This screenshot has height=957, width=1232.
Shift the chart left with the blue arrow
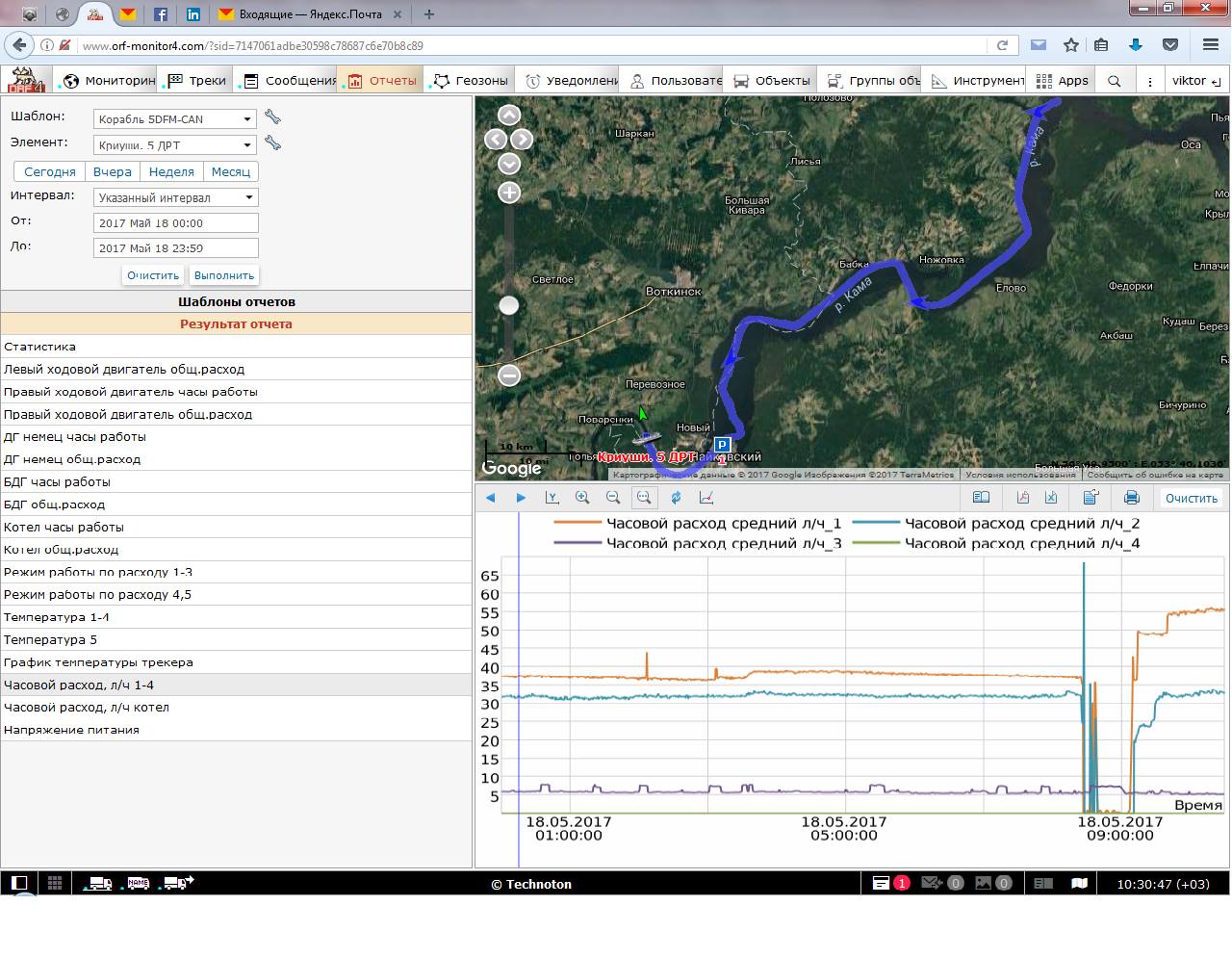pos(491,498)
